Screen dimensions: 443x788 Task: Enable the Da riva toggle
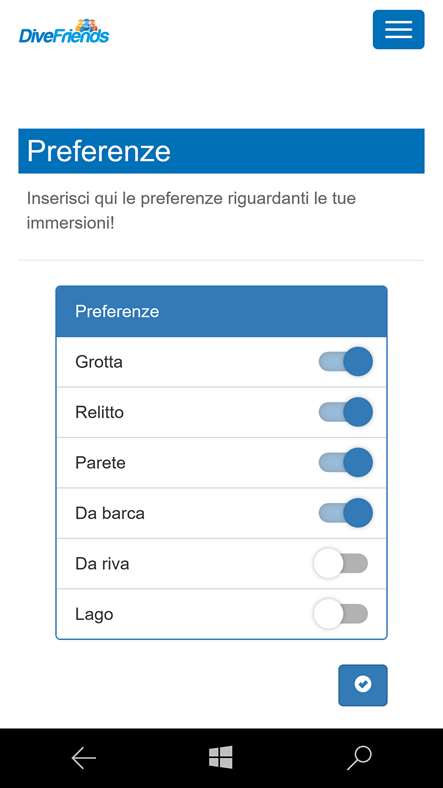(x=341, y=563)
